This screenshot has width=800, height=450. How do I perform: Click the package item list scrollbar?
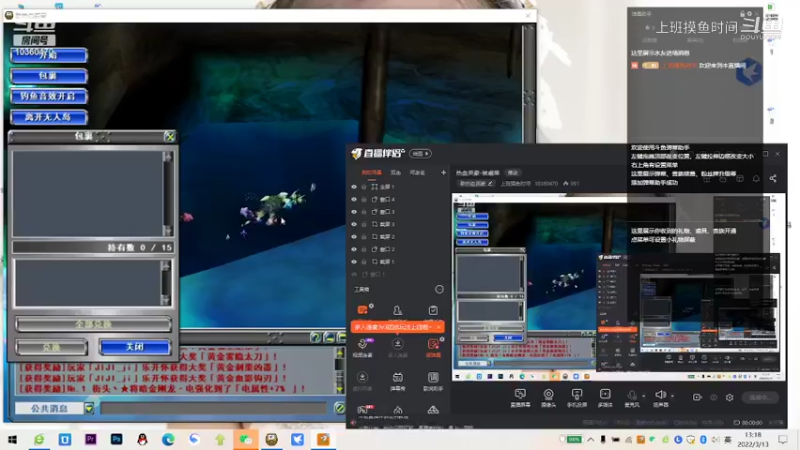point(167,194)
